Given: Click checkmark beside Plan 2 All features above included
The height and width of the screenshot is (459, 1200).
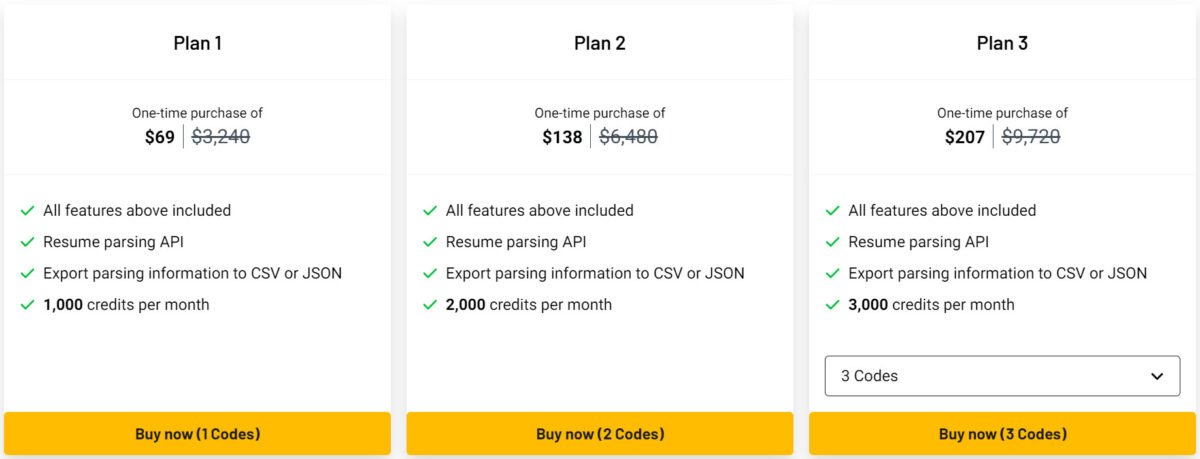Looking at the screenshot, I should coord(430,211).
